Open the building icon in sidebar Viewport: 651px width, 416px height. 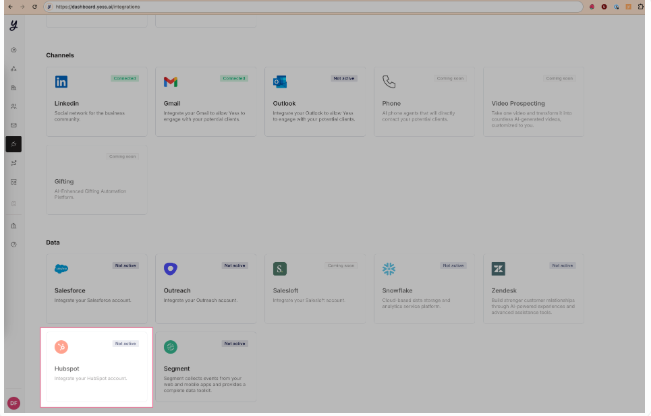(14, 88)
